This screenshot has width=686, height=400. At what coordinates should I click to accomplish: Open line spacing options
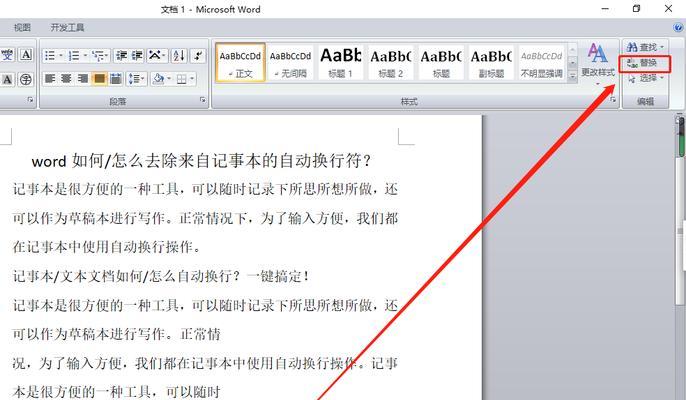point(133,79)
